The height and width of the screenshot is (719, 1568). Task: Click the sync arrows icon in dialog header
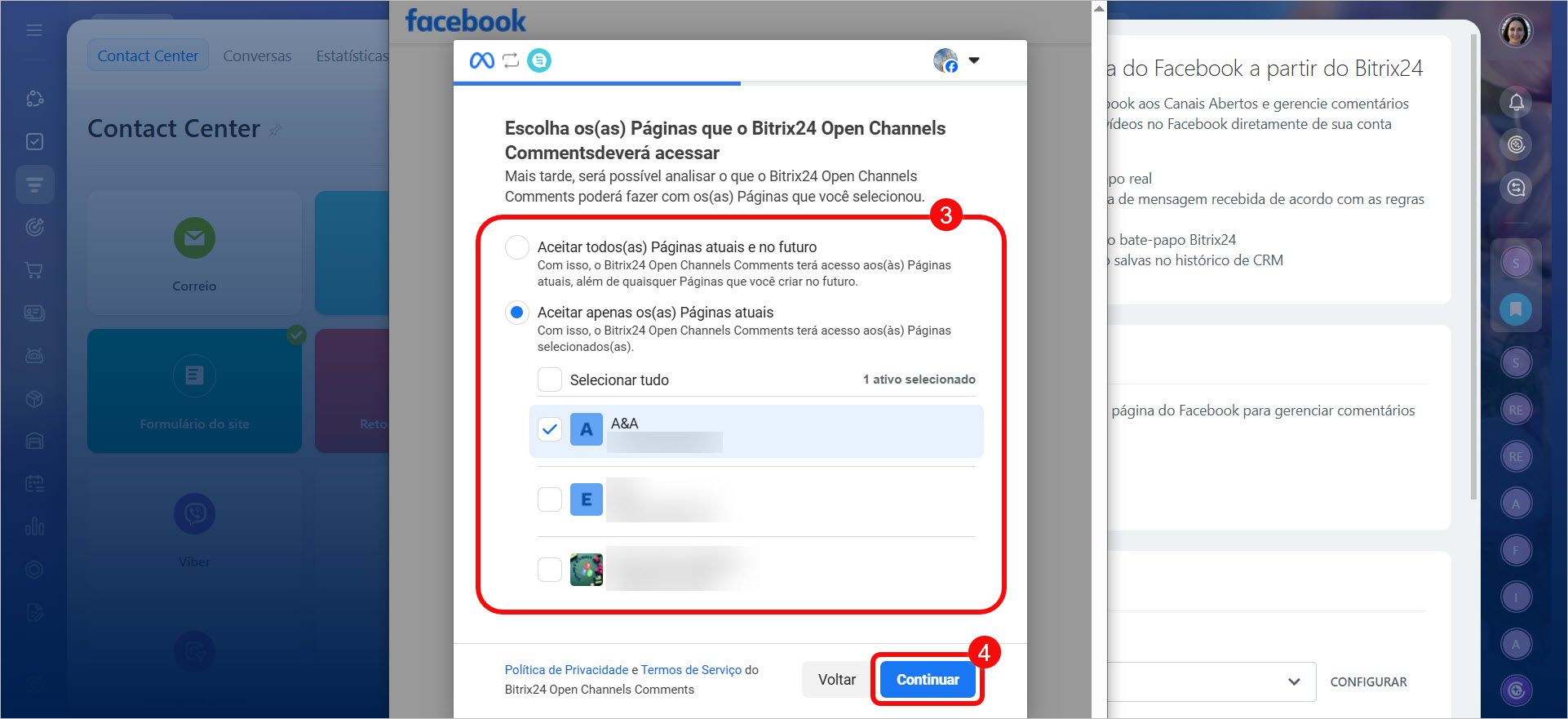tap(511, 60)
